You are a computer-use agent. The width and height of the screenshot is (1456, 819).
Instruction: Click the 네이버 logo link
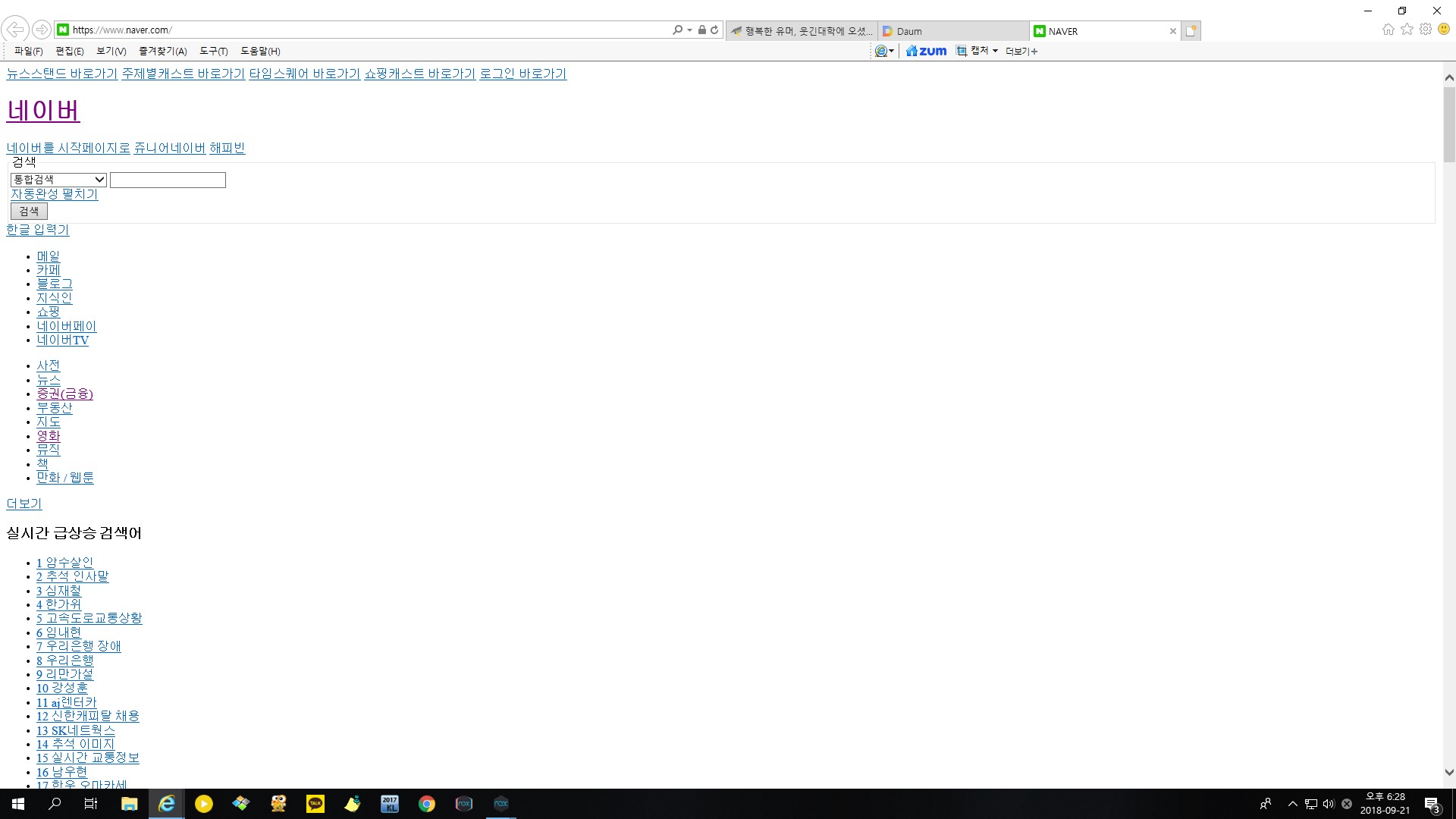[43, 111]
